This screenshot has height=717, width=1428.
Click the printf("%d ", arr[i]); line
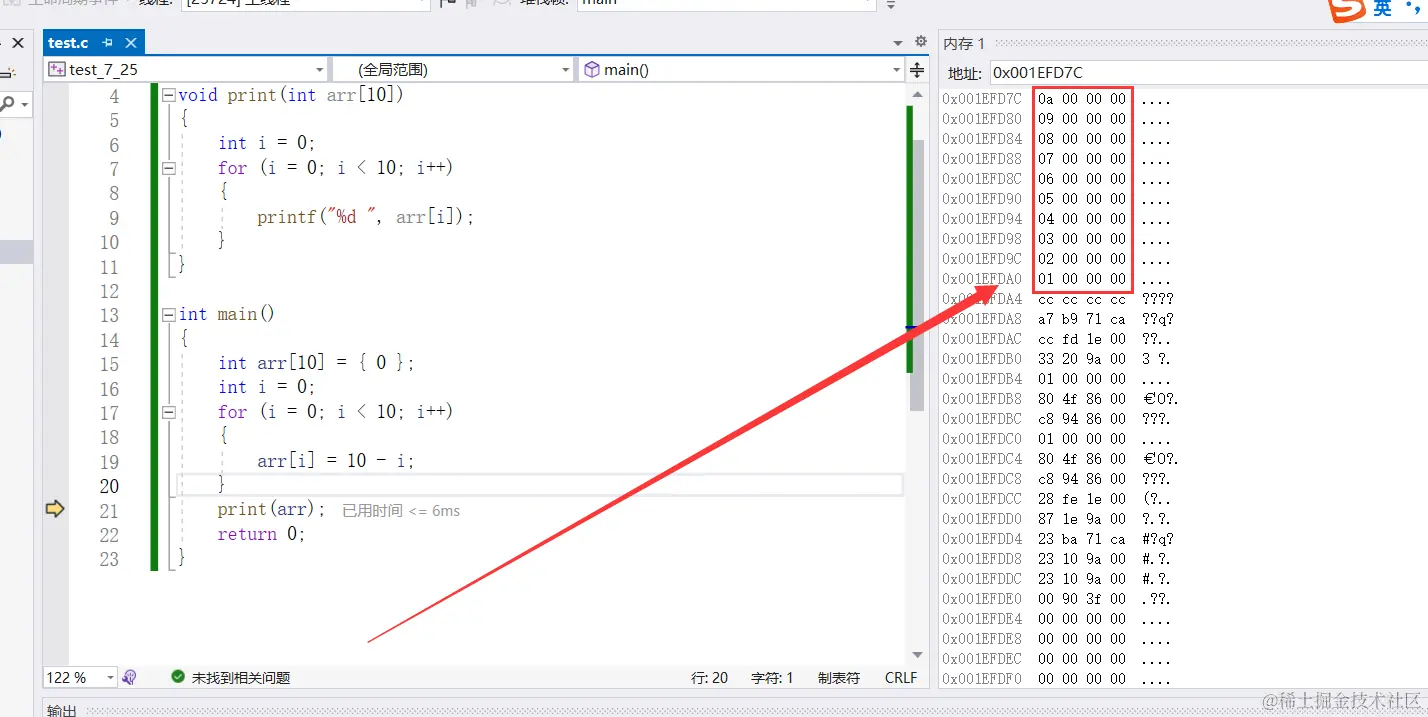coord(365,217)
